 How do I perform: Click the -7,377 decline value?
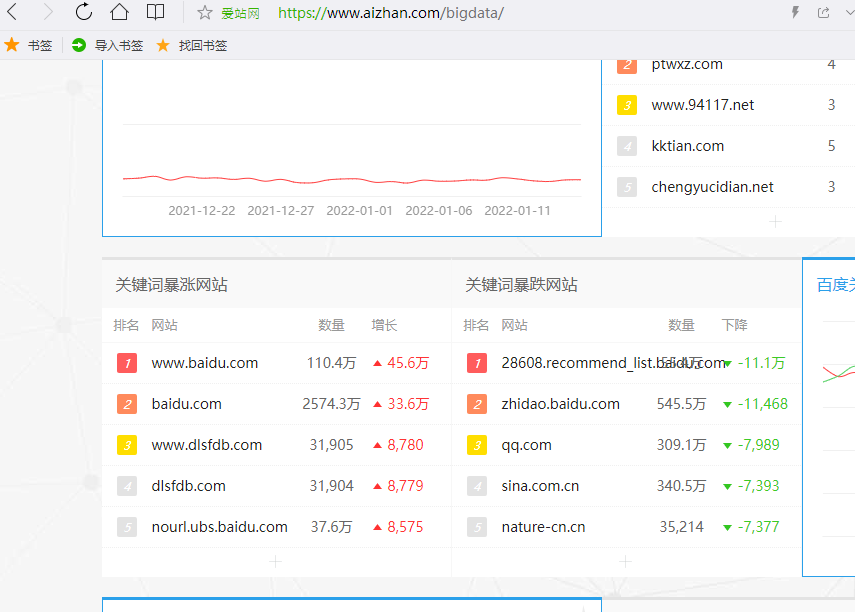pos(758,527)
